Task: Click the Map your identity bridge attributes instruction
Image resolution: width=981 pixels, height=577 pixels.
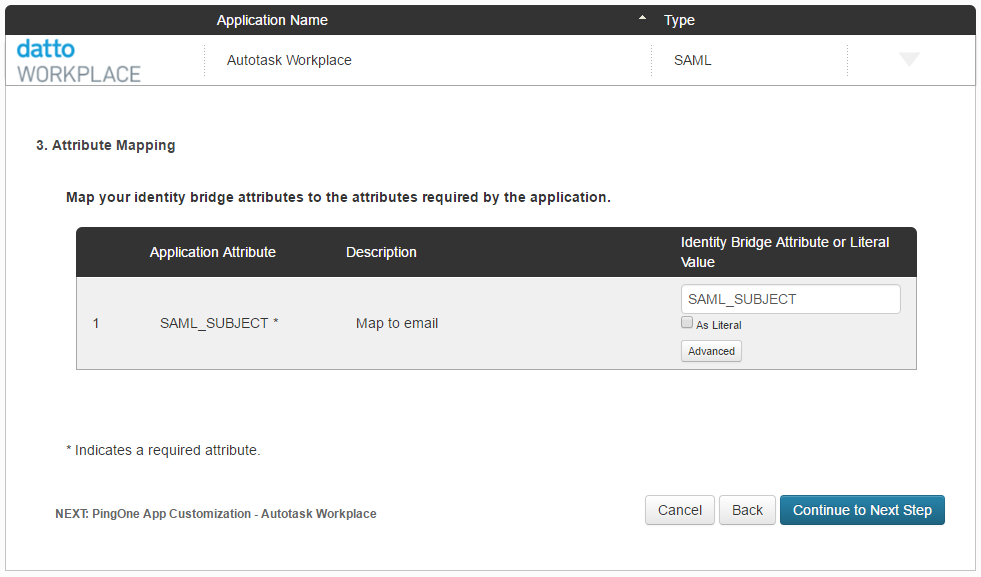Action: coord(338,197)
